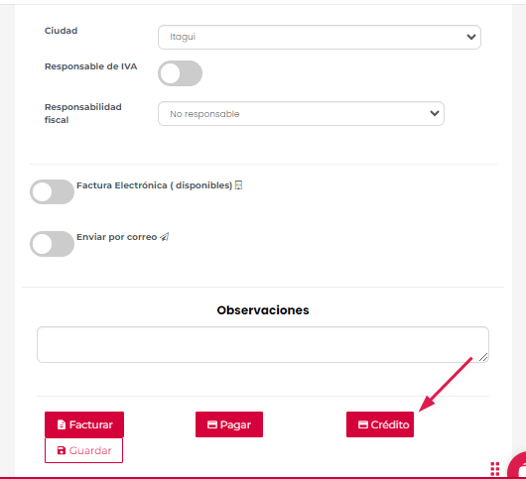The image size is (526, 479).
Task: Click the Responsabilidad fiscal chevron arrow
Action: click(x=435, y=113)
